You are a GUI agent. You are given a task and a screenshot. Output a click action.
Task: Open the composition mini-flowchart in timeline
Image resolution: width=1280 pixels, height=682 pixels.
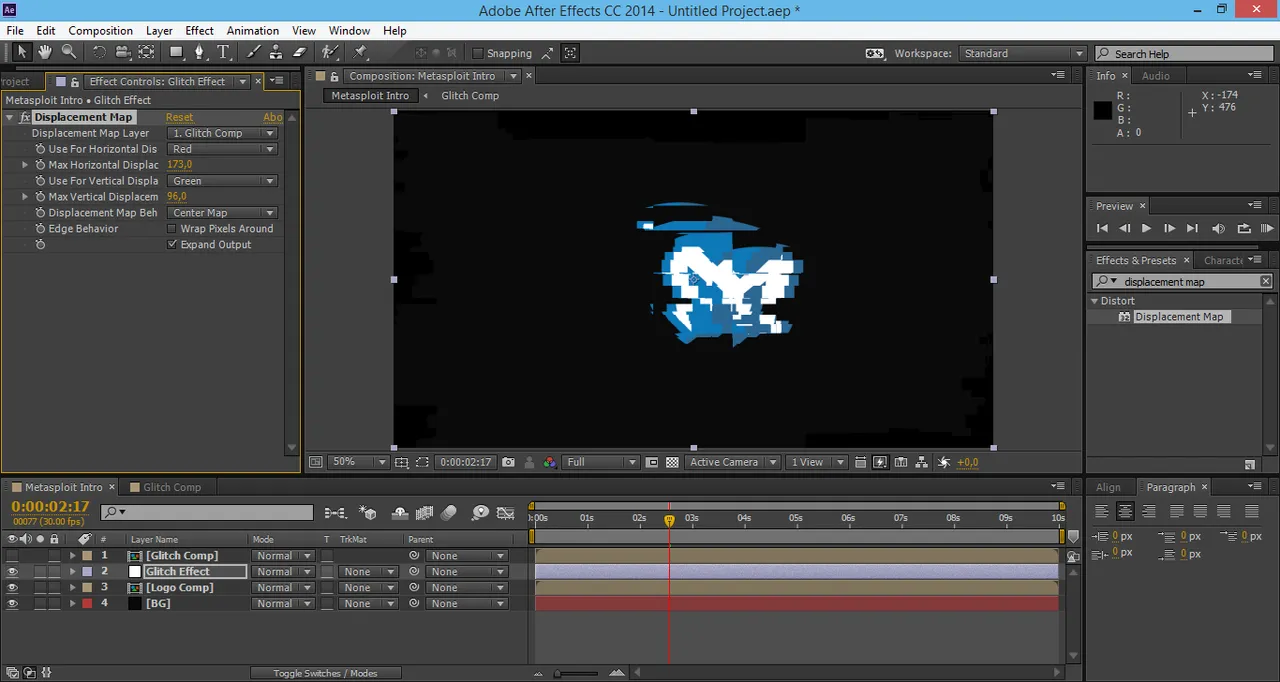[336, 513]
